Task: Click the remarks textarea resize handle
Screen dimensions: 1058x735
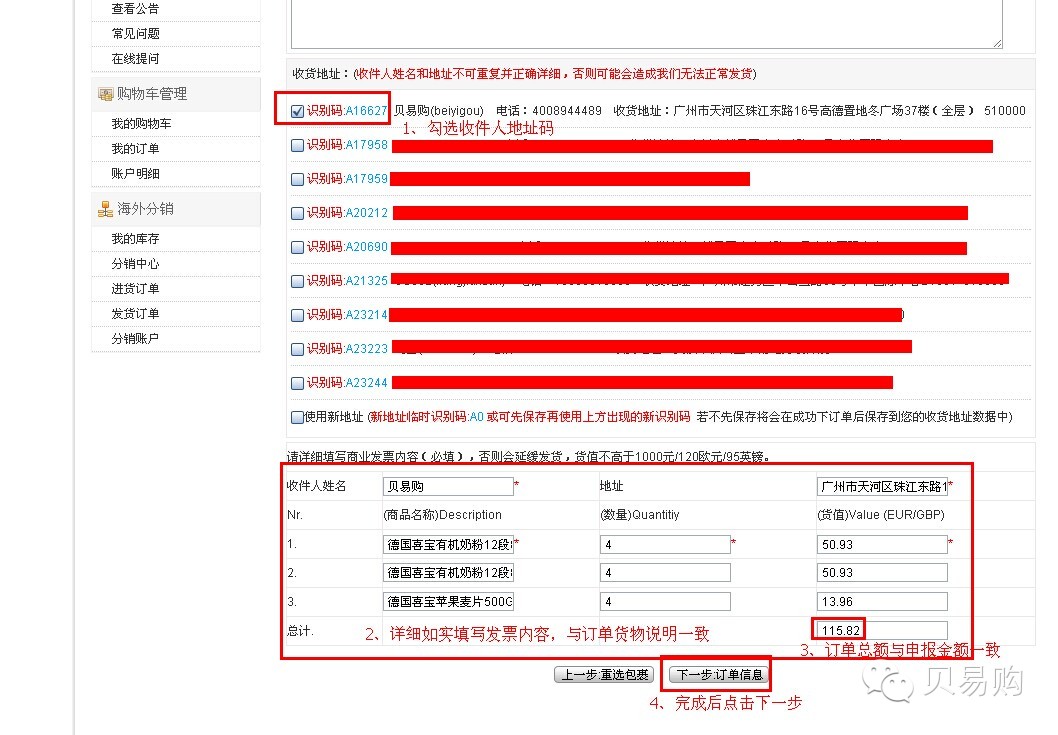Action: tap(997, 43)
